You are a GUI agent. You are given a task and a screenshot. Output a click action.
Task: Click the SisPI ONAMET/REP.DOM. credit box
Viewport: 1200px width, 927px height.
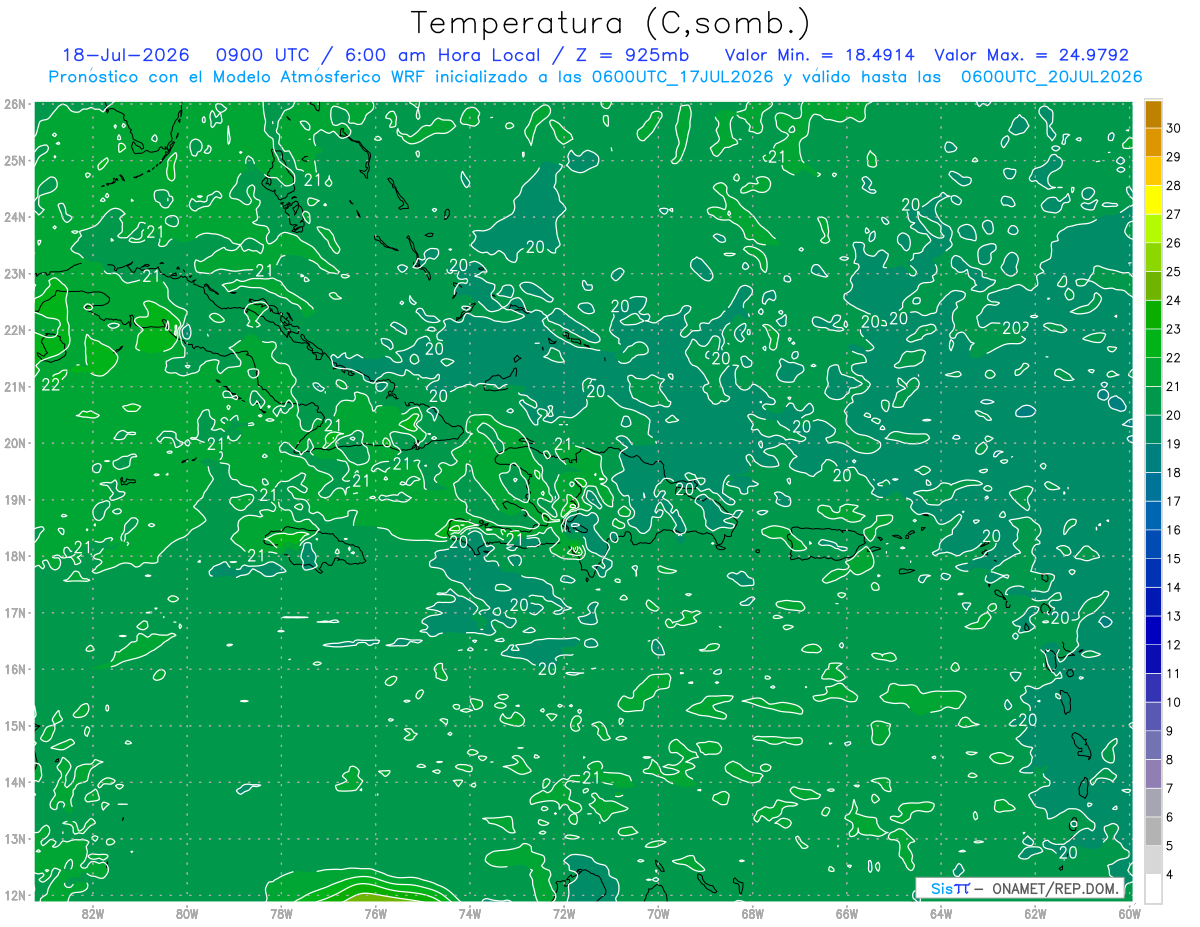tap(1019, 889)
